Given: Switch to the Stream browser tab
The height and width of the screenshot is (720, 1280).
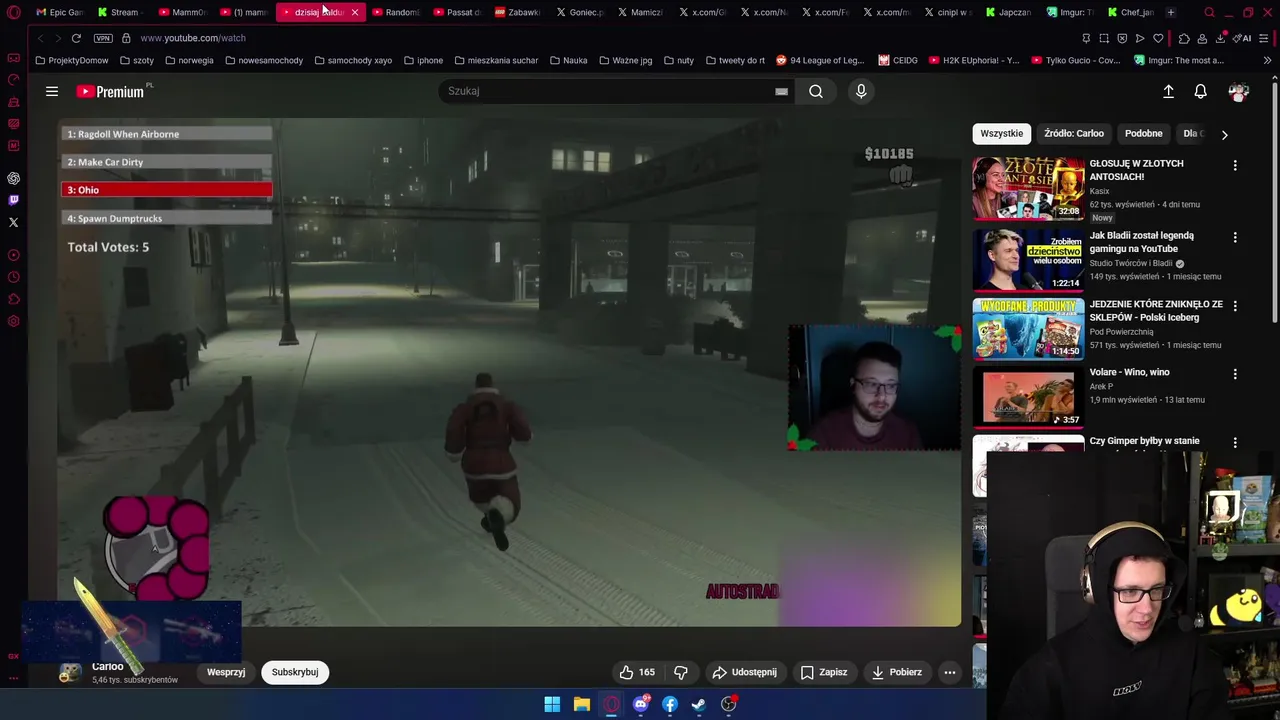Looking at the screenshot, I should click(119, 12).
